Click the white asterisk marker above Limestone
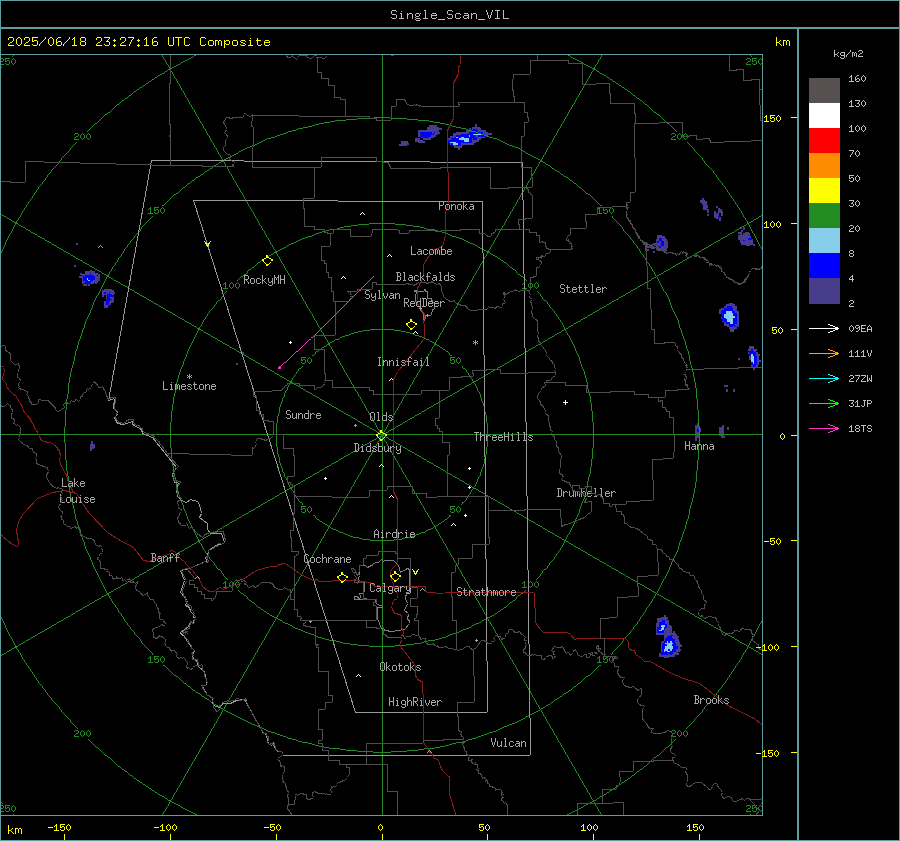The image size is (900, 841). point(189,377)
